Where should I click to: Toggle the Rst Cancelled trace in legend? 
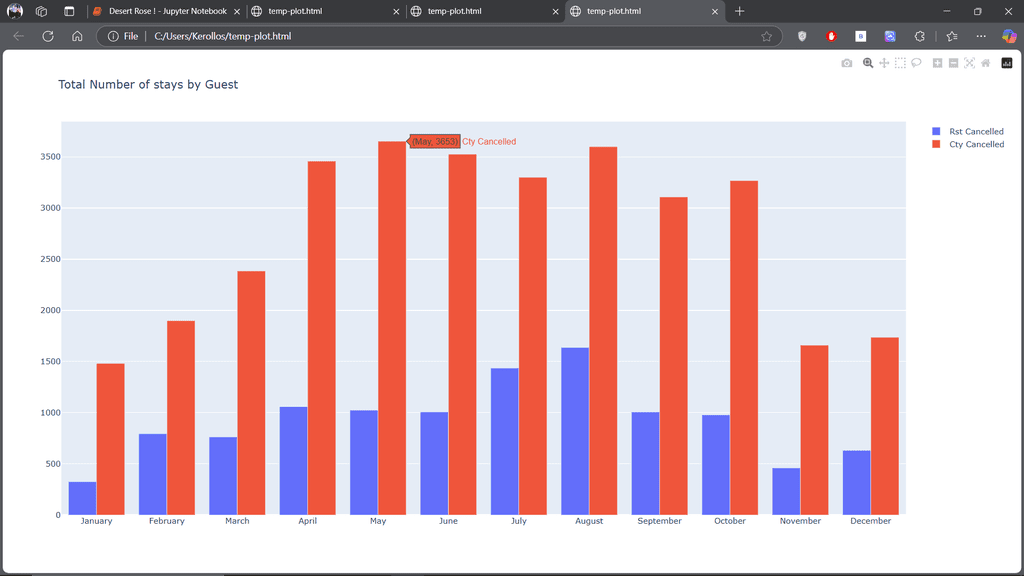(968, 131)
